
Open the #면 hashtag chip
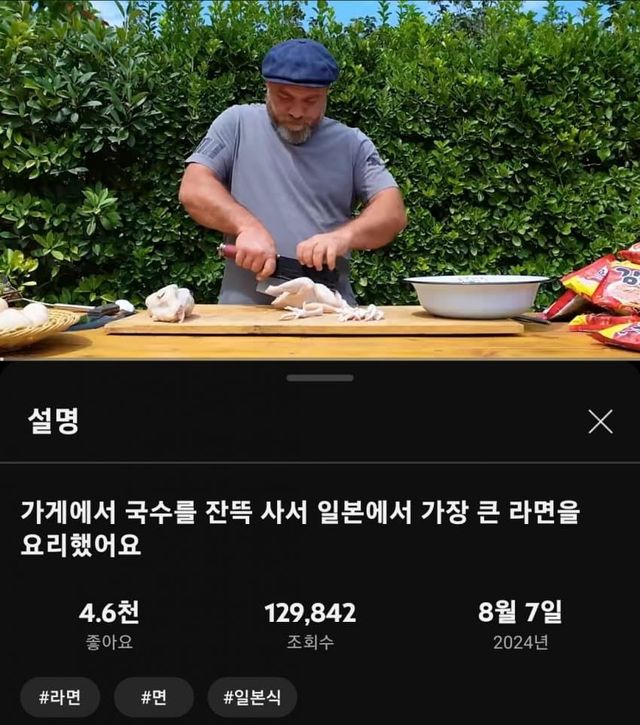(154, 697)
